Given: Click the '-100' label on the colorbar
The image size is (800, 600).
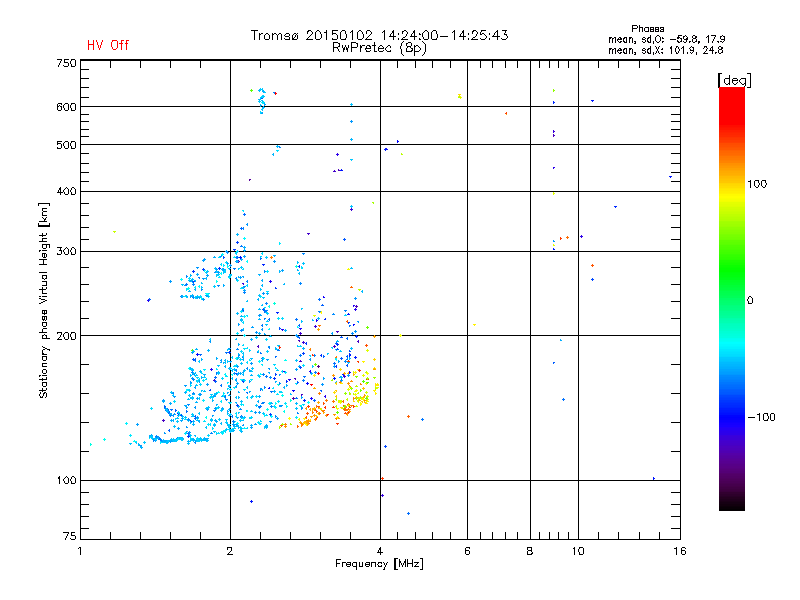Looking at the screenshot, I should 761,417.
